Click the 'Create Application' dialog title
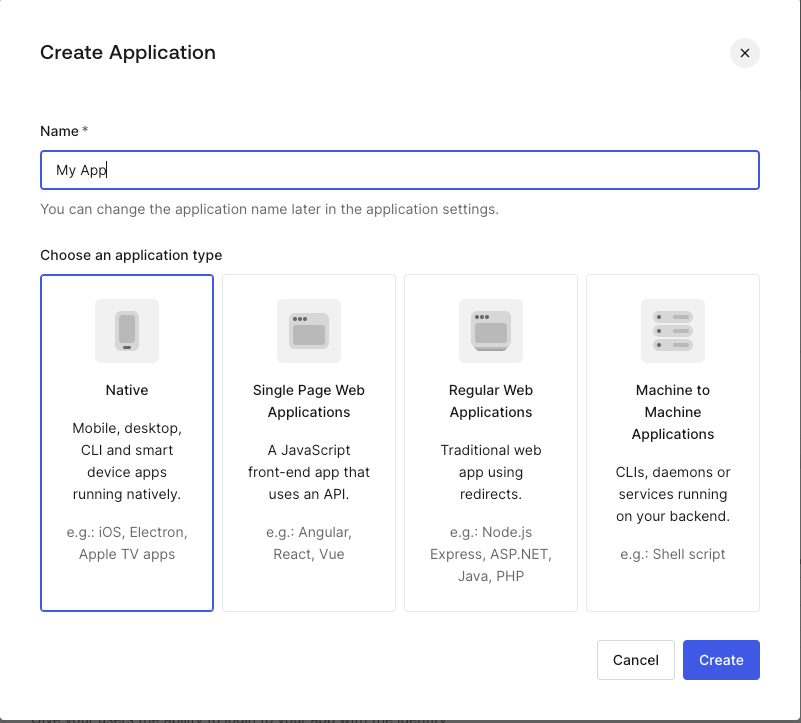Image resolution: width=801 pixels, height=723 pixels. (x=128, y=52)
